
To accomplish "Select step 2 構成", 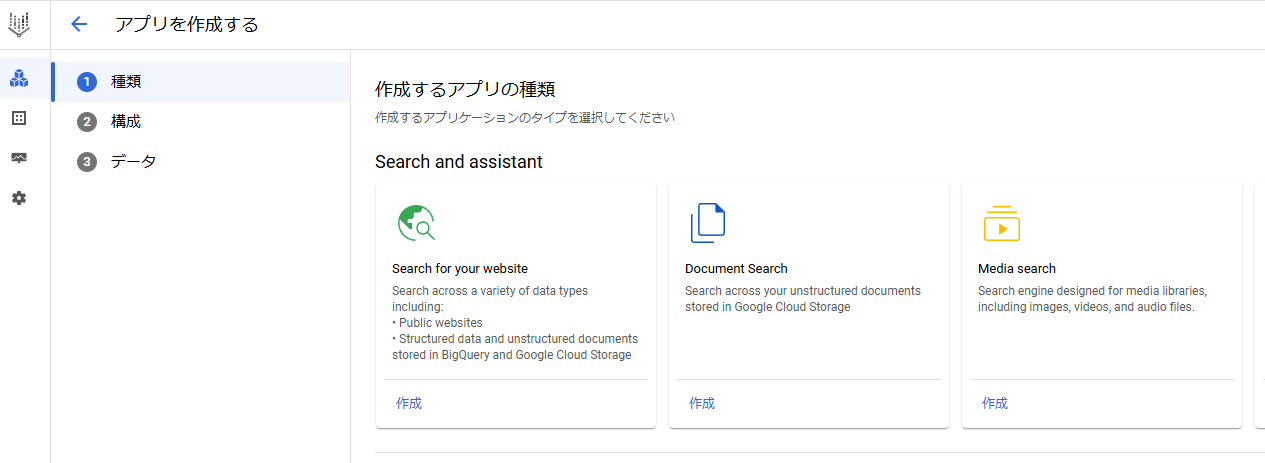I will pyautogui.click(x=201, y=122).
